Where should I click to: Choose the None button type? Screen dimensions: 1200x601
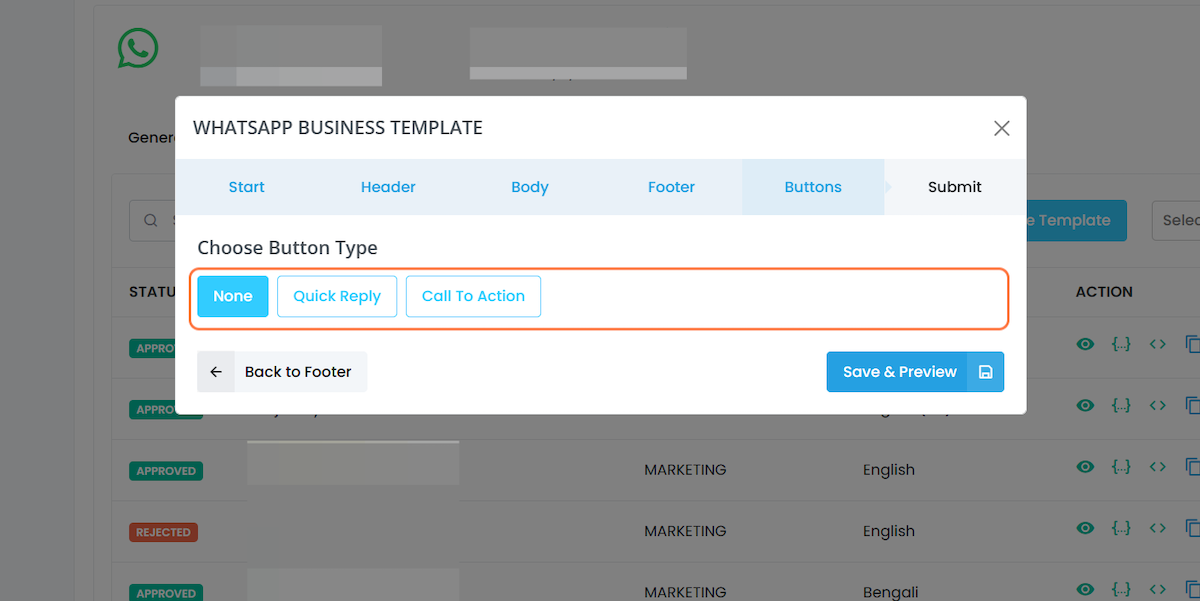233,296
